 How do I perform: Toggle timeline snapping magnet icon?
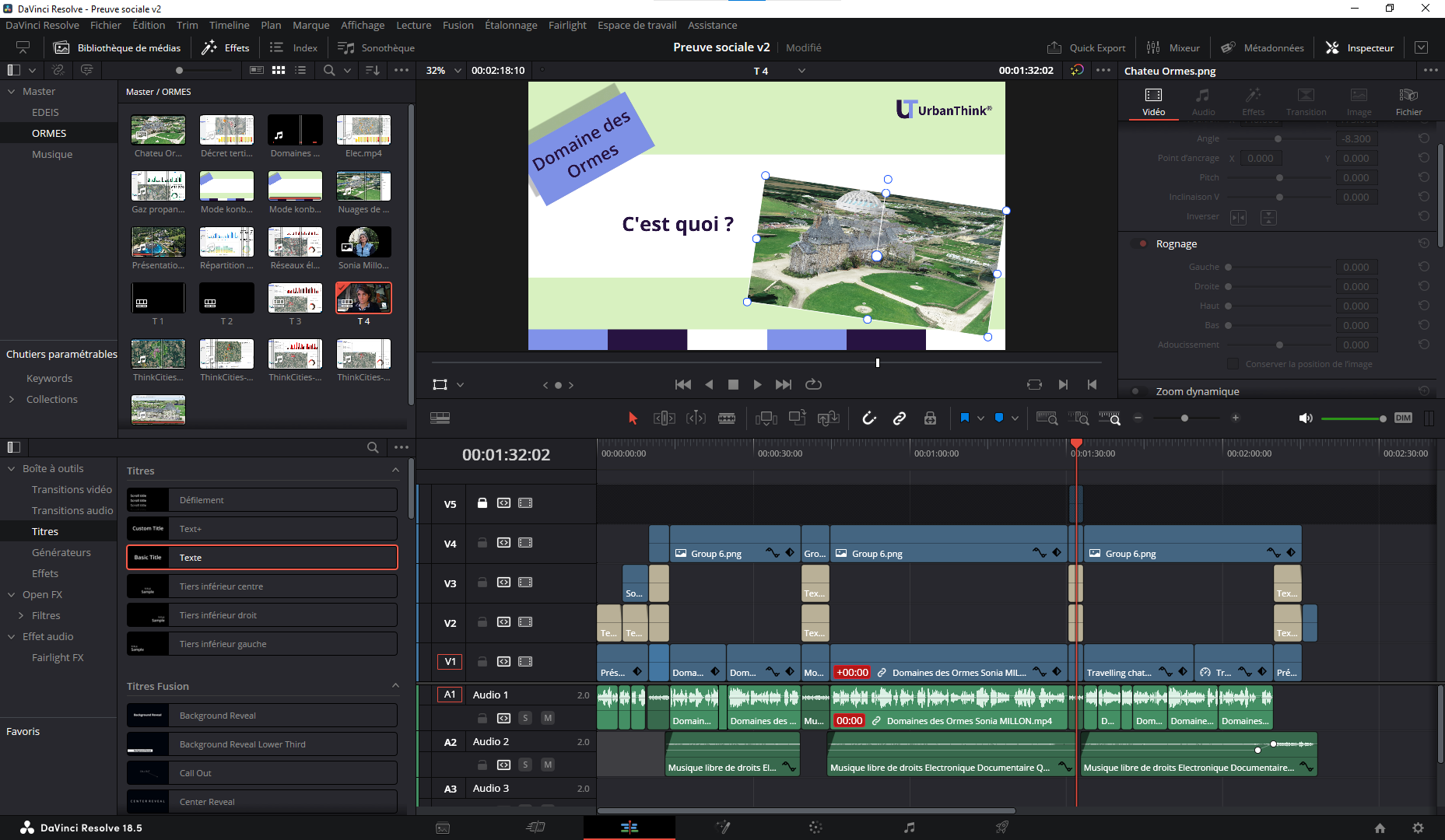(x=869, y=418)
